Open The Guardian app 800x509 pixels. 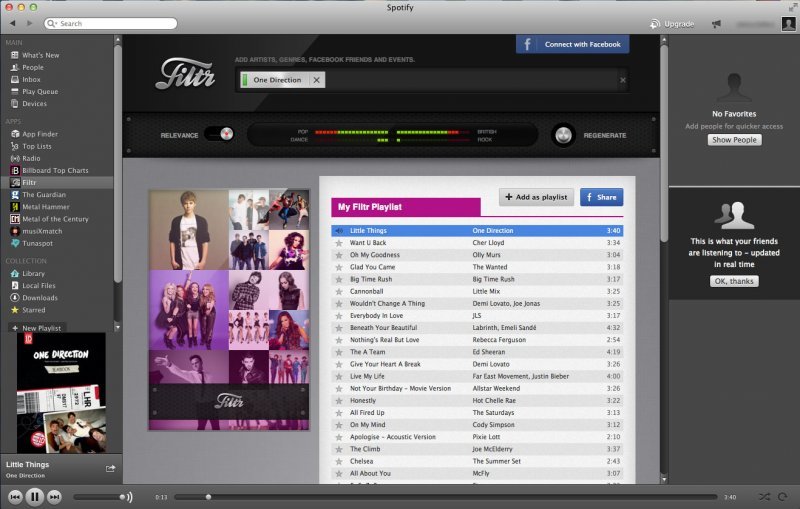tap(44, 195)
